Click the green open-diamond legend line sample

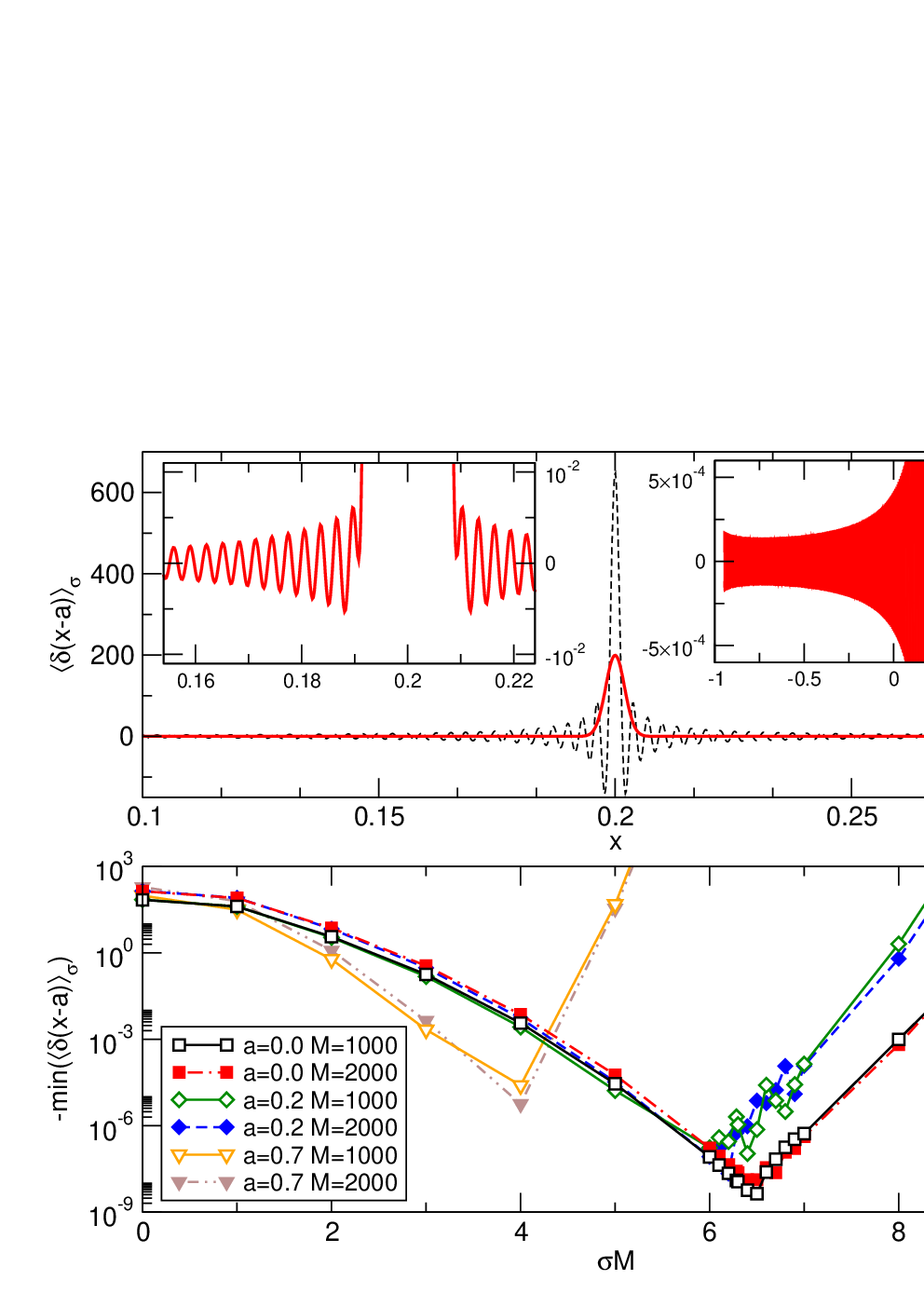[x=203, y=1100]
